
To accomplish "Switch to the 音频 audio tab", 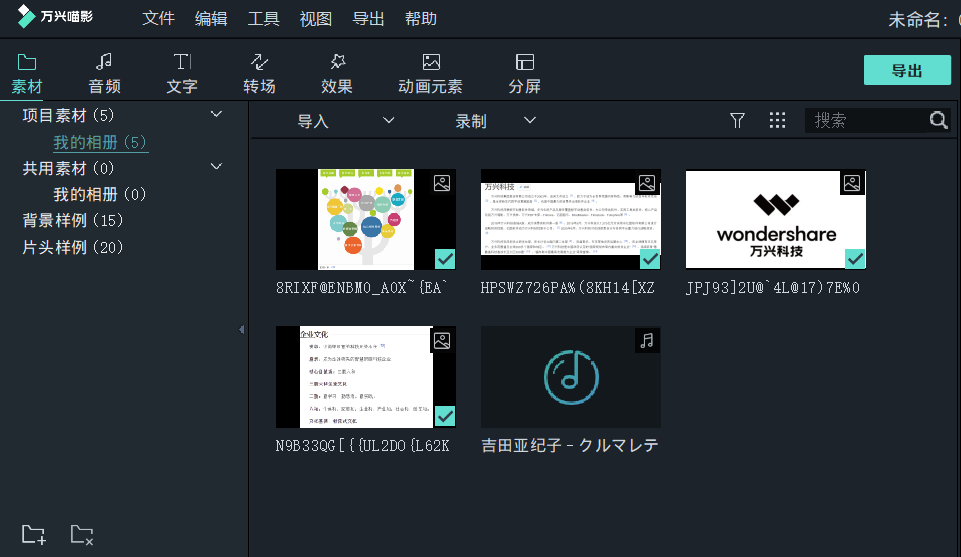I will (104, 74).
